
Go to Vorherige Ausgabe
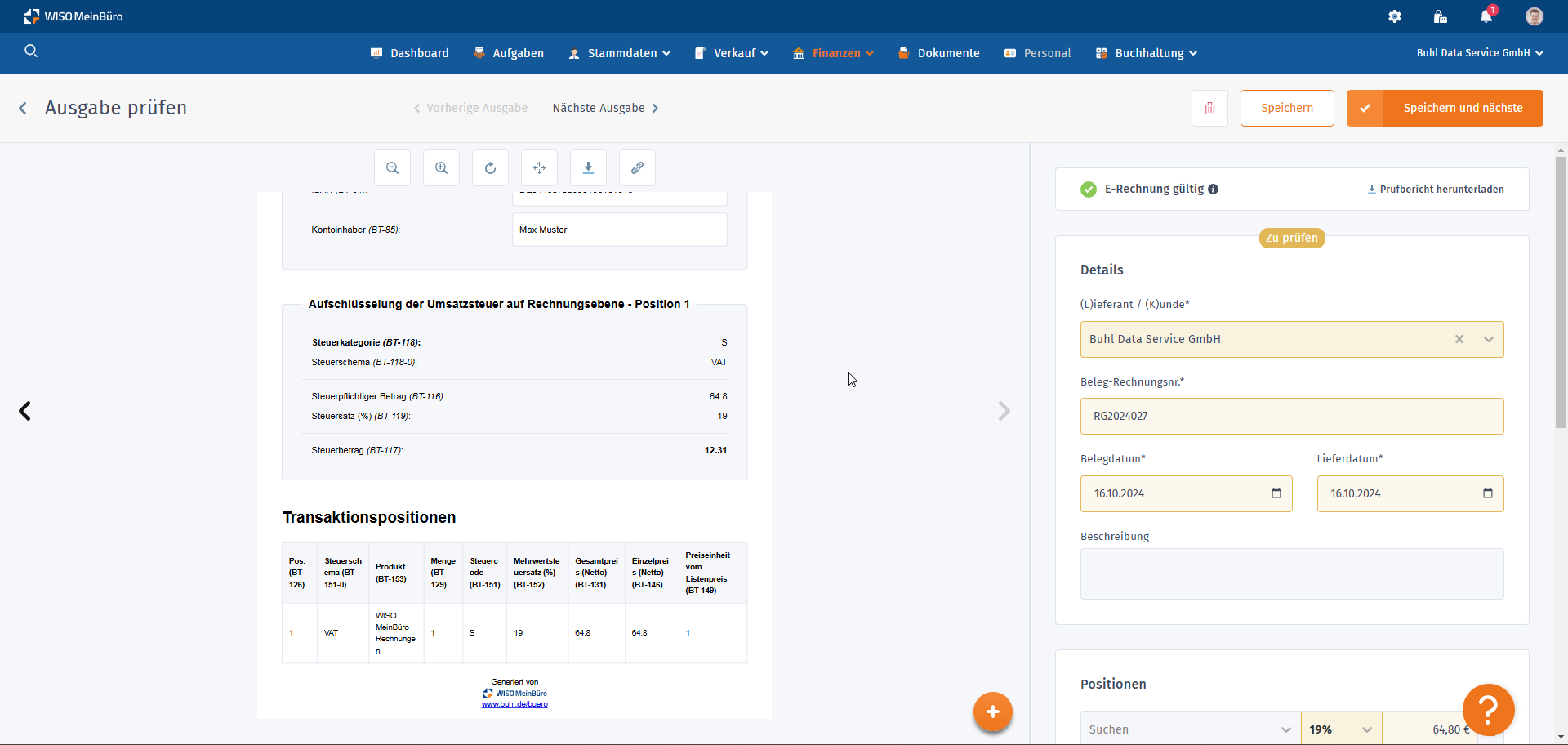click(x=470, y=108)
